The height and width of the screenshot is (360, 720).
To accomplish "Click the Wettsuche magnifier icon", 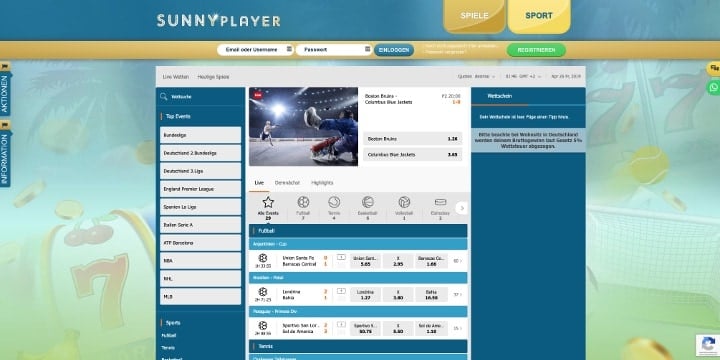I will click(163, 96).
